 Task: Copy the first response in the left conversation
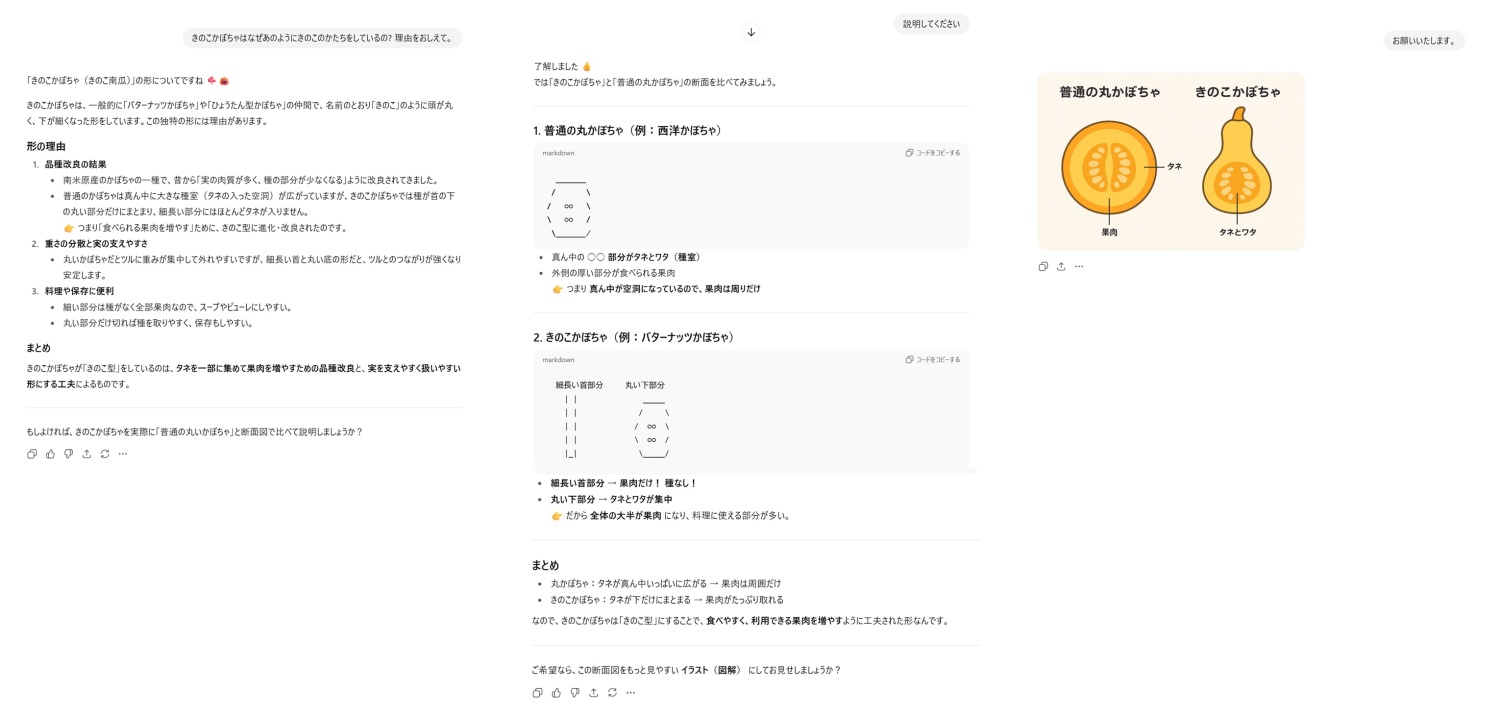coord(32,454)
